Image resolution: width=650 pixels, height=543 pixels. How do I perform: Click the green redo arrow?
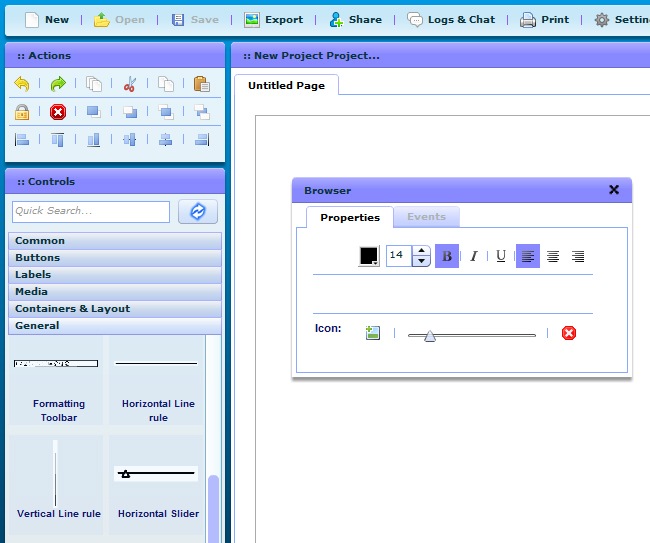click(58, 84)
